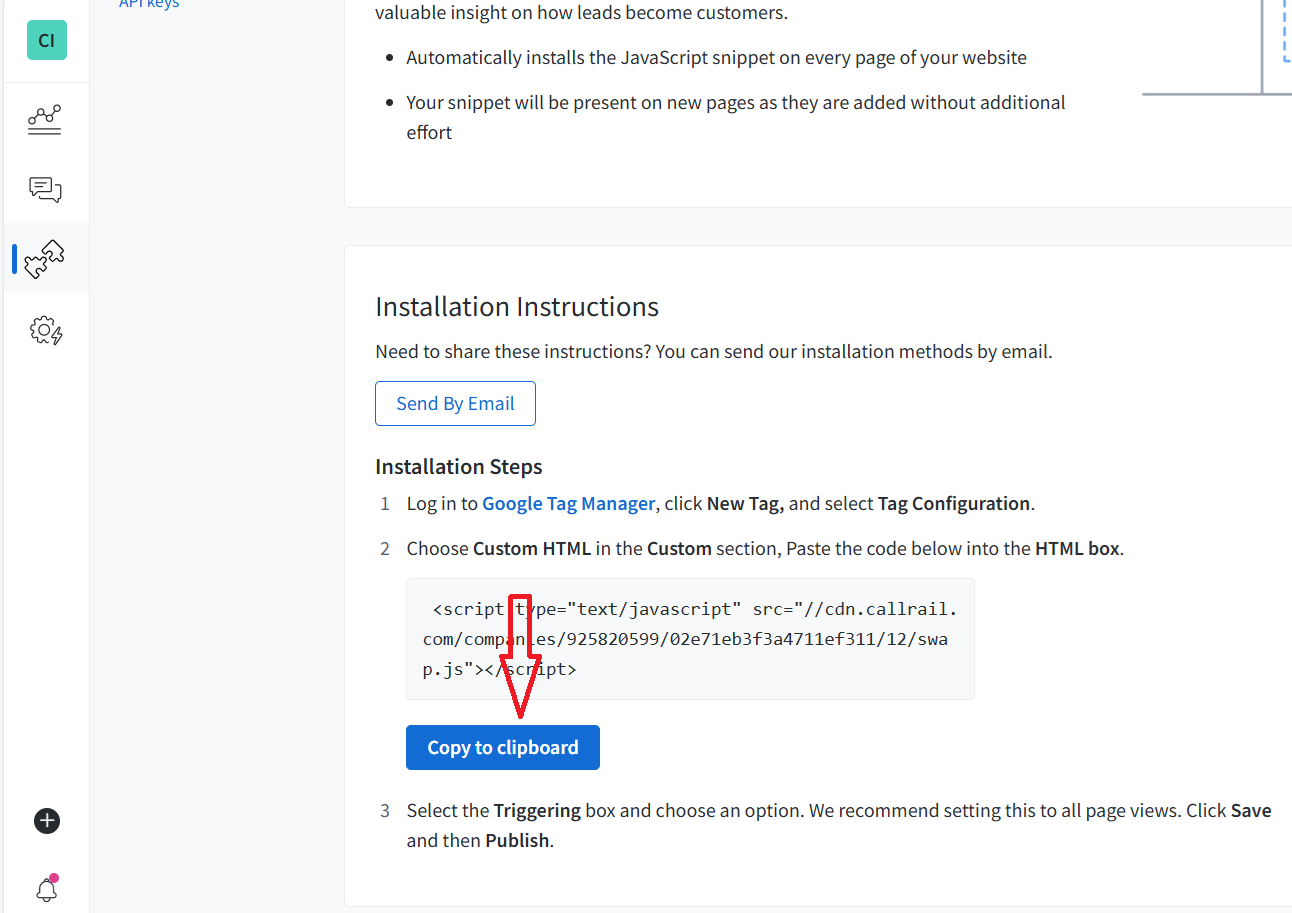This screenshot has width=1292, height=913.
Task: Click the Installation Instructions heading
Action: point(516,307)
